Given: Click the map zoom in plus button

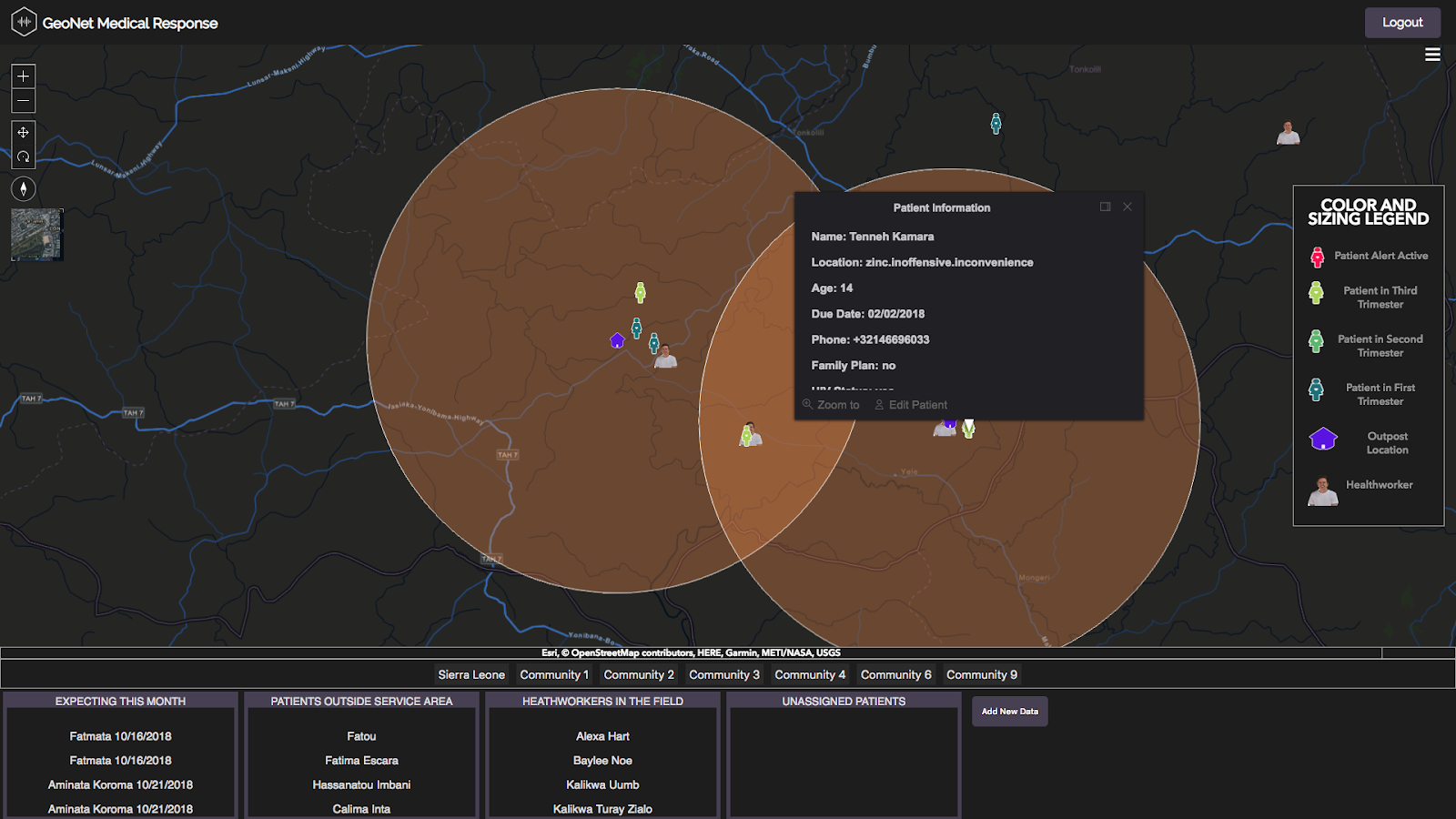Looking at the screenshot, I should [24, 76].
